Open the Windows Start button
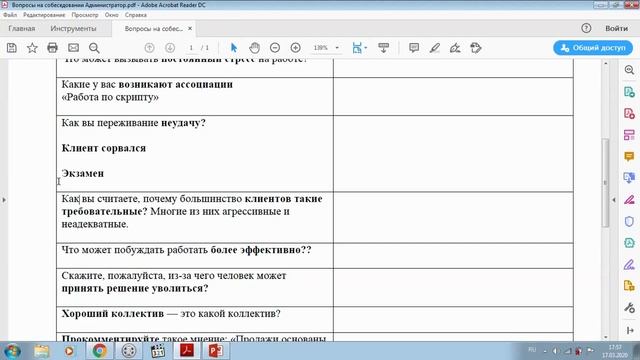Screen dimensions: 640x360 [12, 351]
